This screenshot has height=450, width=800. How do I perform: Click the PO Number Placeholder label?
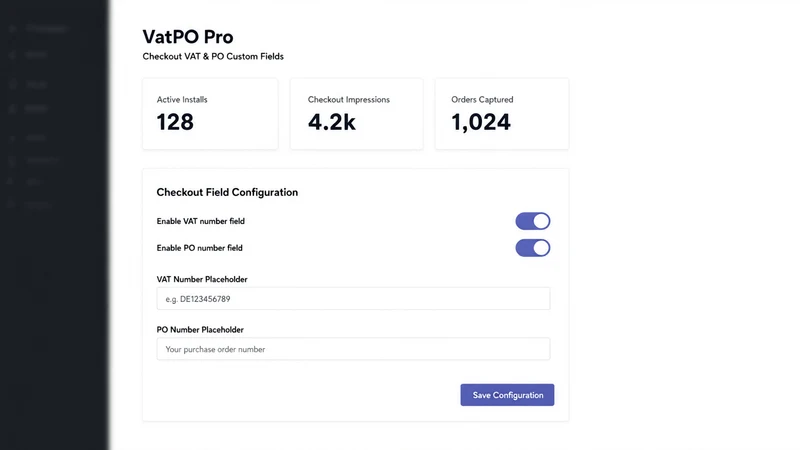click(x=200, y=330)
